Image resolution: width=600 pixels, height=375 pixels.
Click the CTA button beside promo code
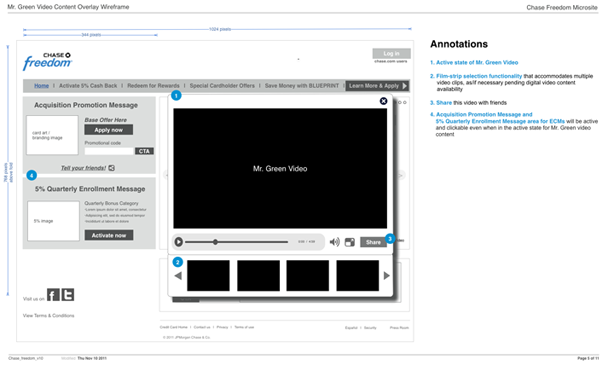point(144,151)
